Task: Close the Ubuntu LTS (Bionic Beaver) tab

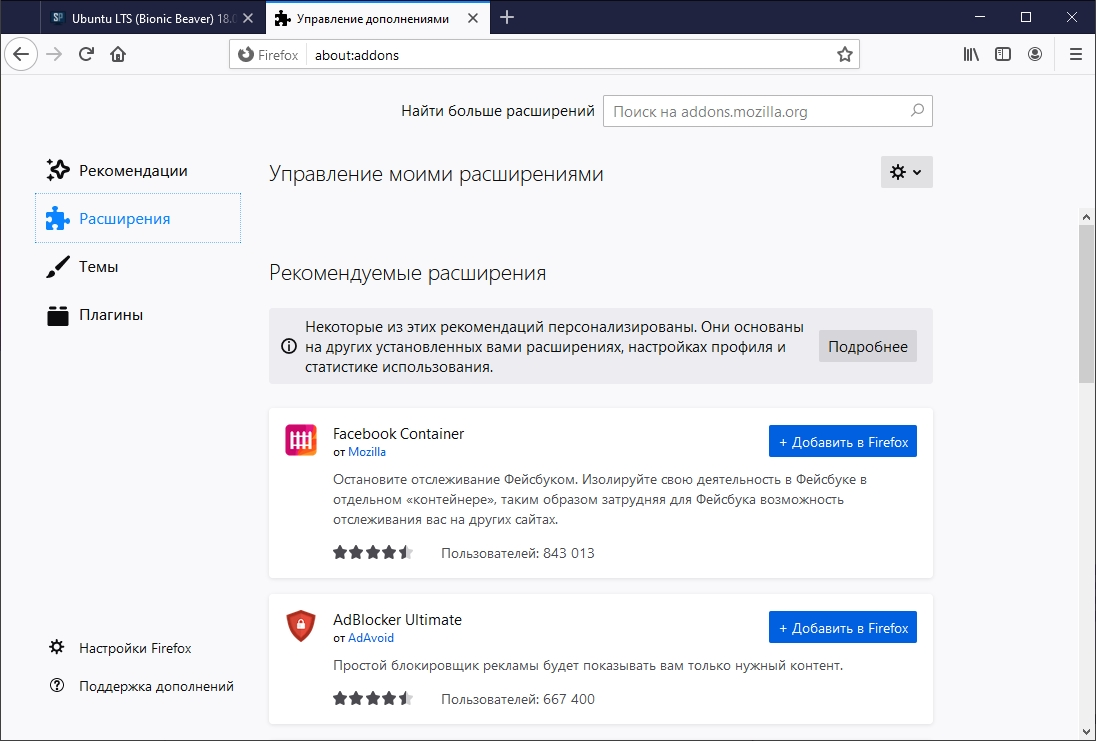Action: click(247, 18)
